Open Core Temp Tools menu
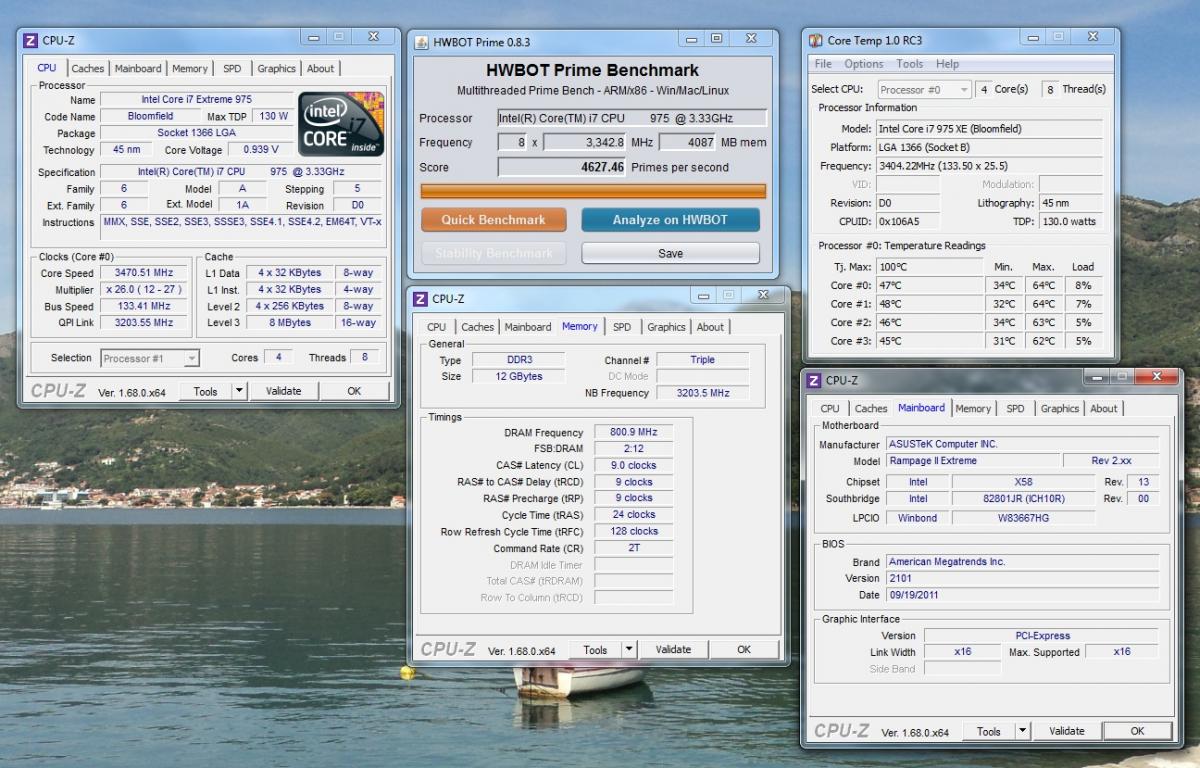 click(x=910, y=64)
